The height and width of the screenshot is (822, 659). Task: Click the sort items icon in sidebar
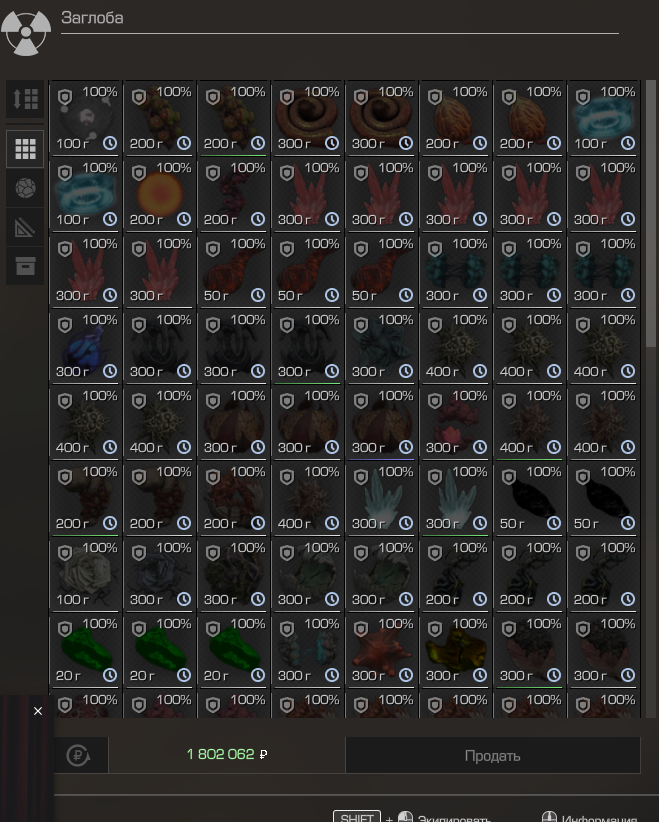click(x=25, y=99)
